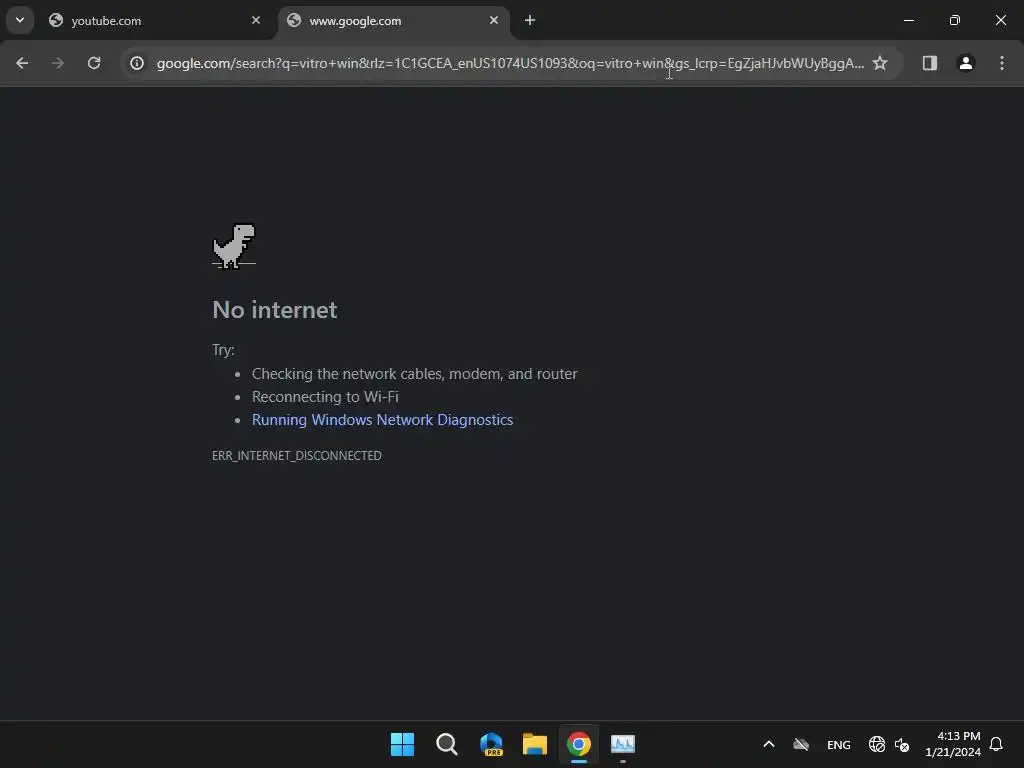Go forward to next page
This screenshot has width=1024, height=768.
click(x=58, y=63)
